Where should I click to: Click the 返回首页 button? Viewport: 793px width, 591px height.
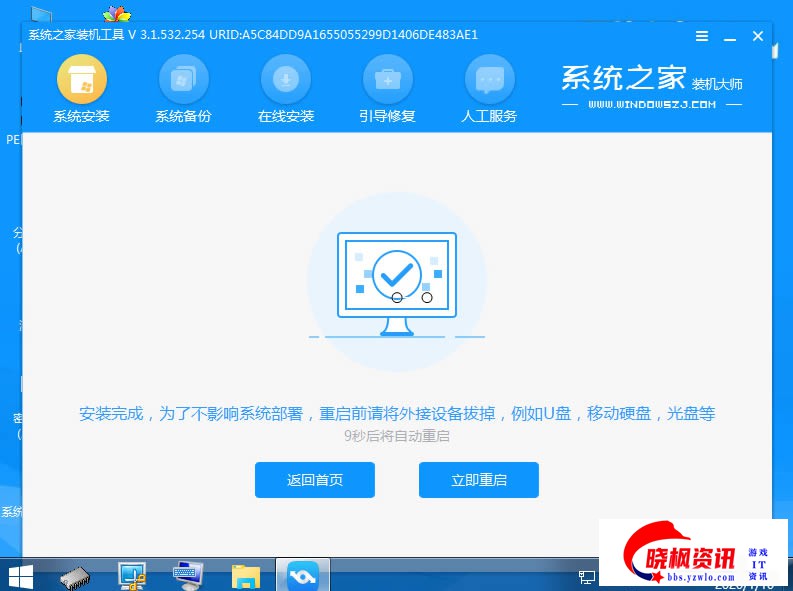tap(315, 480)
